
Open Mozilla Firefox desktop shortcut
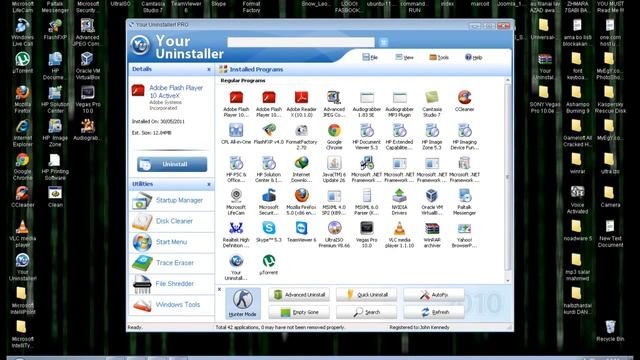(22, 100)
